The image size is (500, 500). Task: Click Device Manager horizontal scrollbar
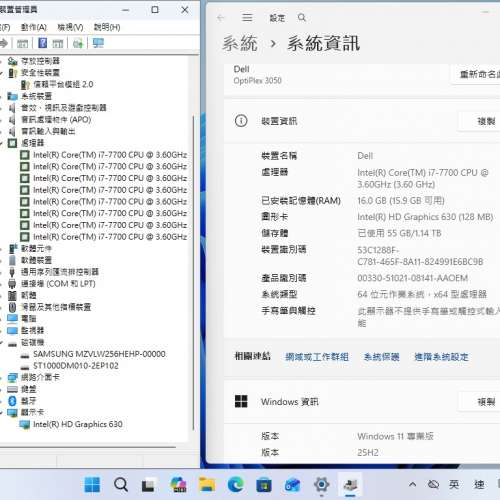(x=88, y=447)
